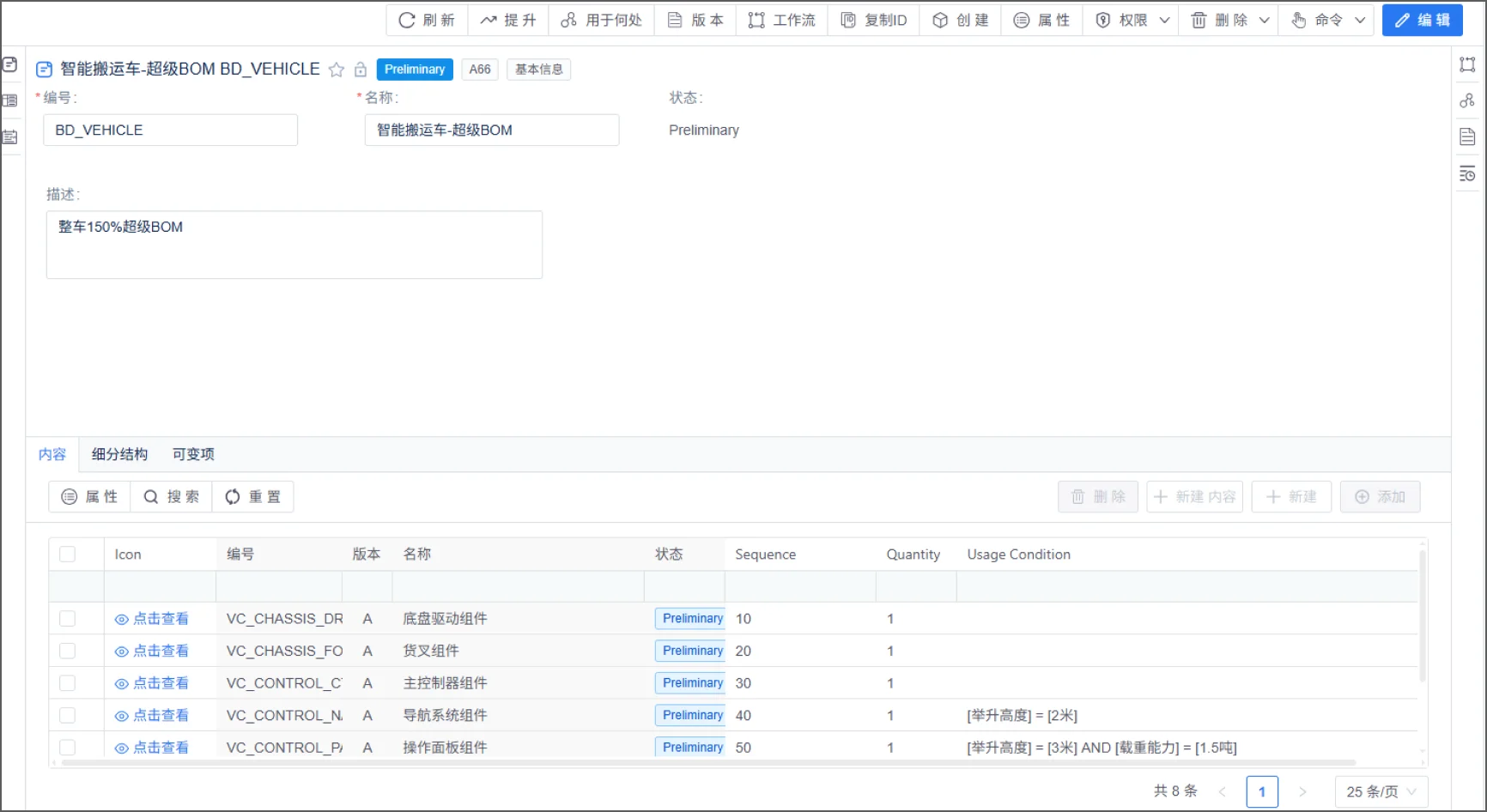Click 点击查看 for 底盘驱动组件
1487x812 pixels.
pyautogui.click(x=152, y=619)
